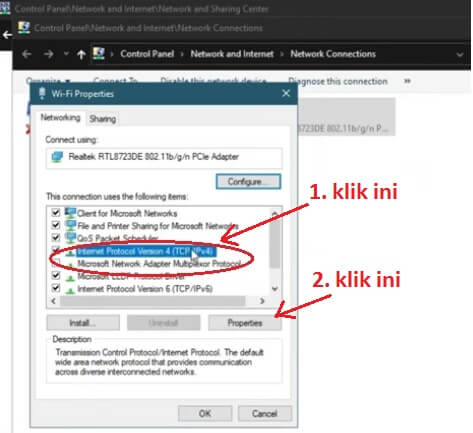
Task: Click the Control Panel address bar icon
Action: click(99, 54)
